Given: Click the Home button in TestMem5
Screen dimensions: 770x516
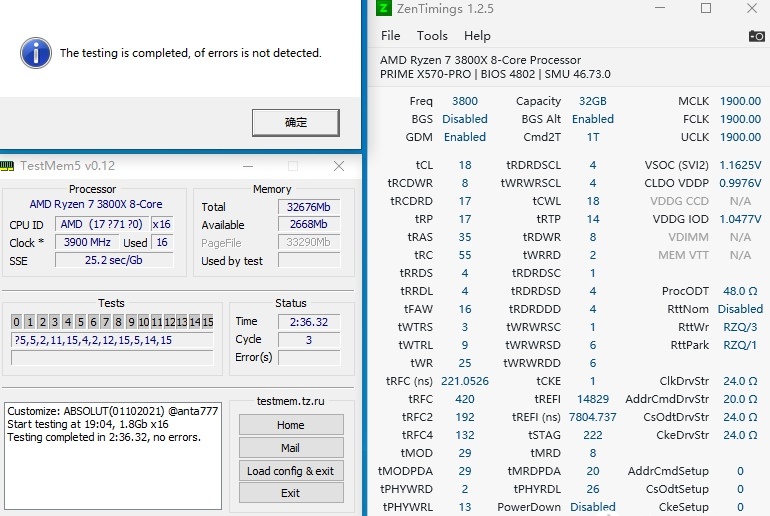Looking at the screenshot, I should point(291,425).
